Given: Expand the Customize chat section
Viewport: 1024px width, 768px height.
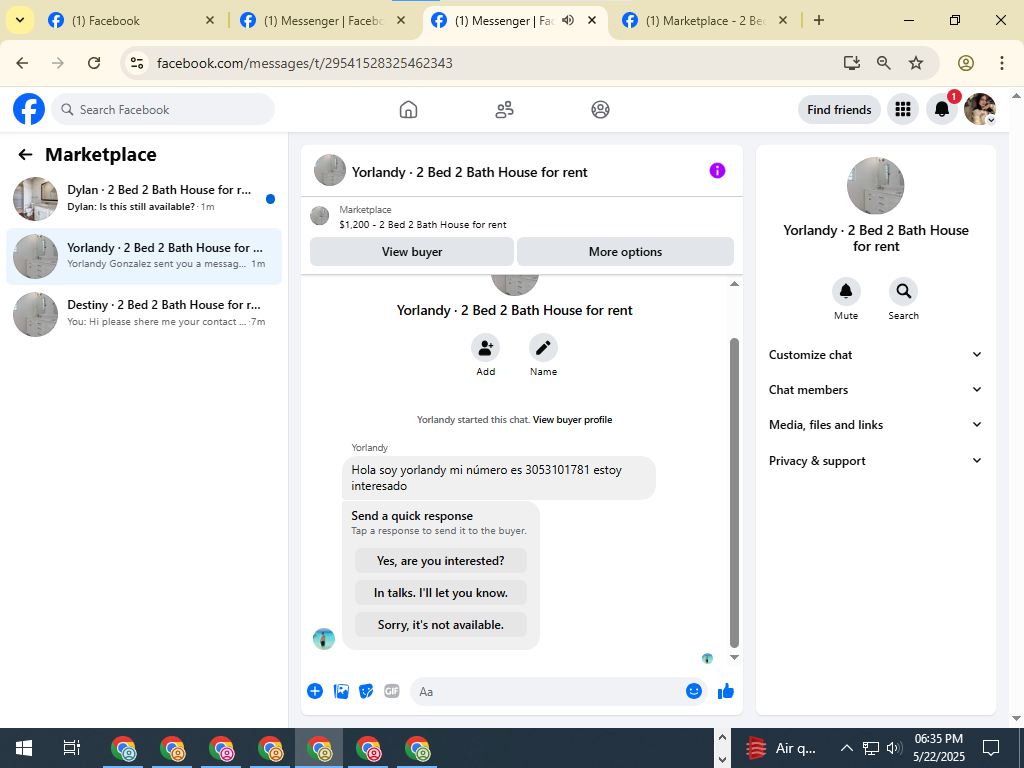Looking at the screenshot, I should 875,355.
